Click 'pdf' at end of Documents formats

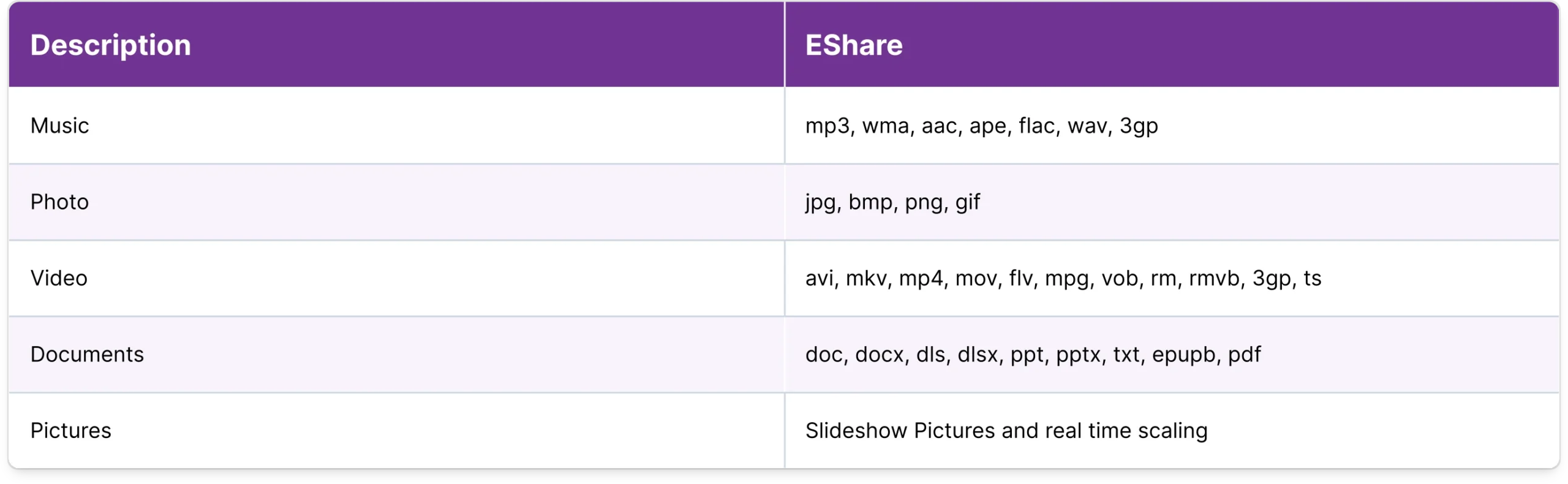coord(1245,355)
